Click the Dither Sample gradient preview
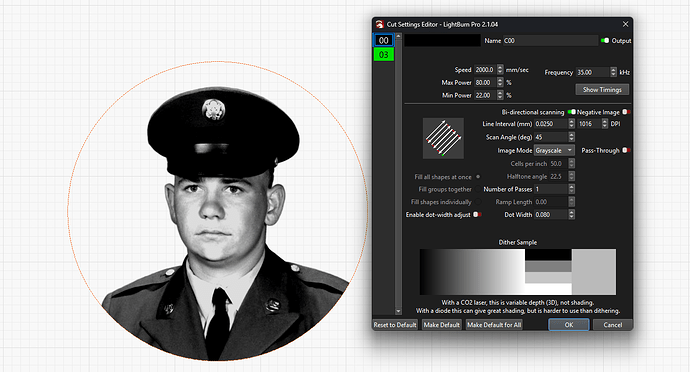Screen dimensions: 690x372 coord(518,272)
